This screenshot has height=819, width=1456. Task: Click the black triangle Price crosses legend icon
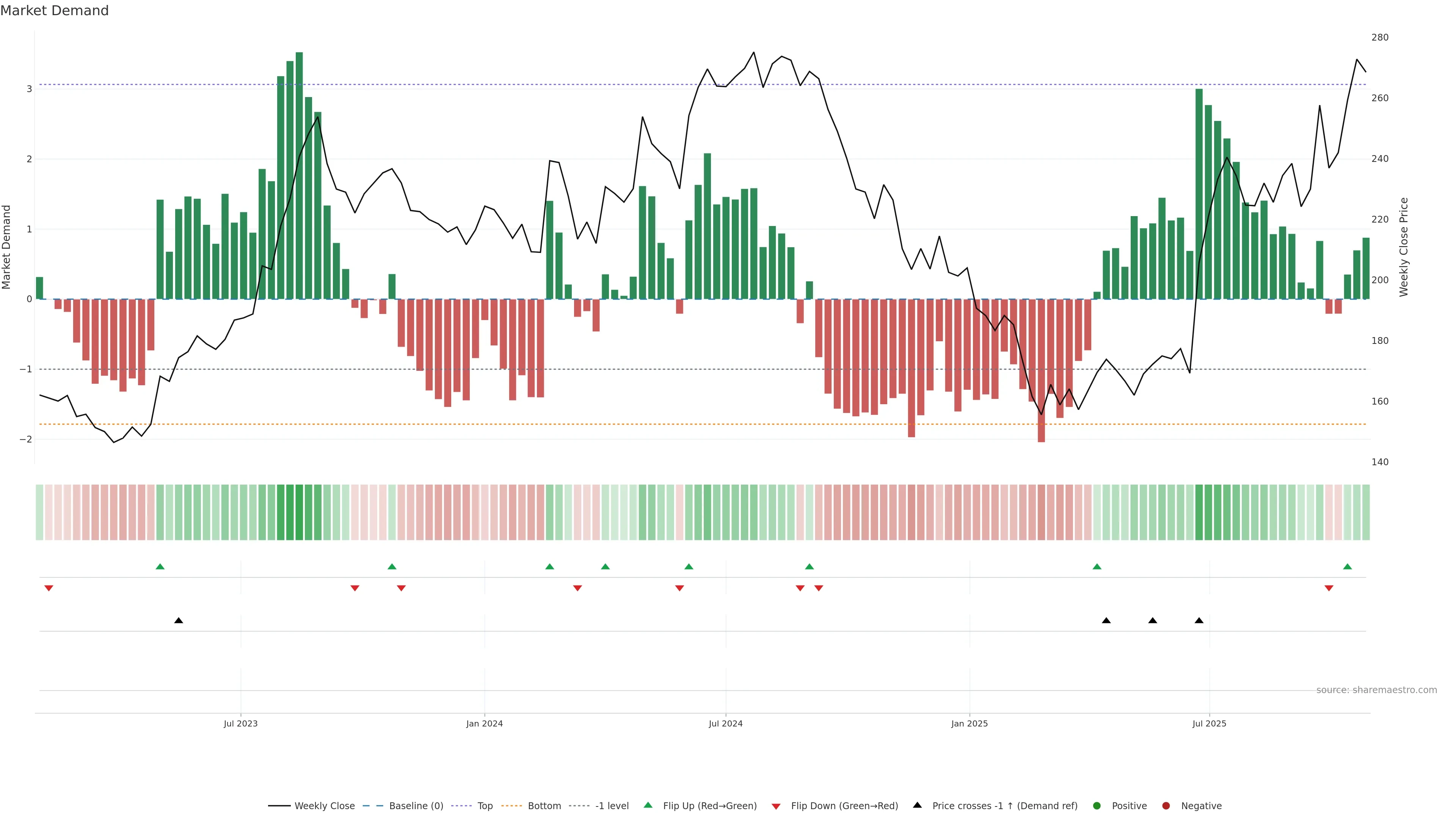click(x=917, y=805)
